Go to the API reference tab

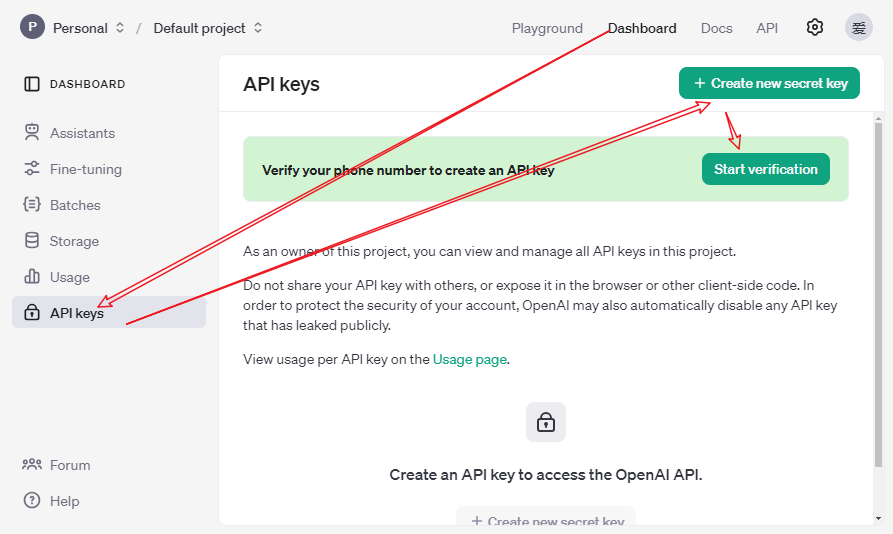(x=767, y=28)
